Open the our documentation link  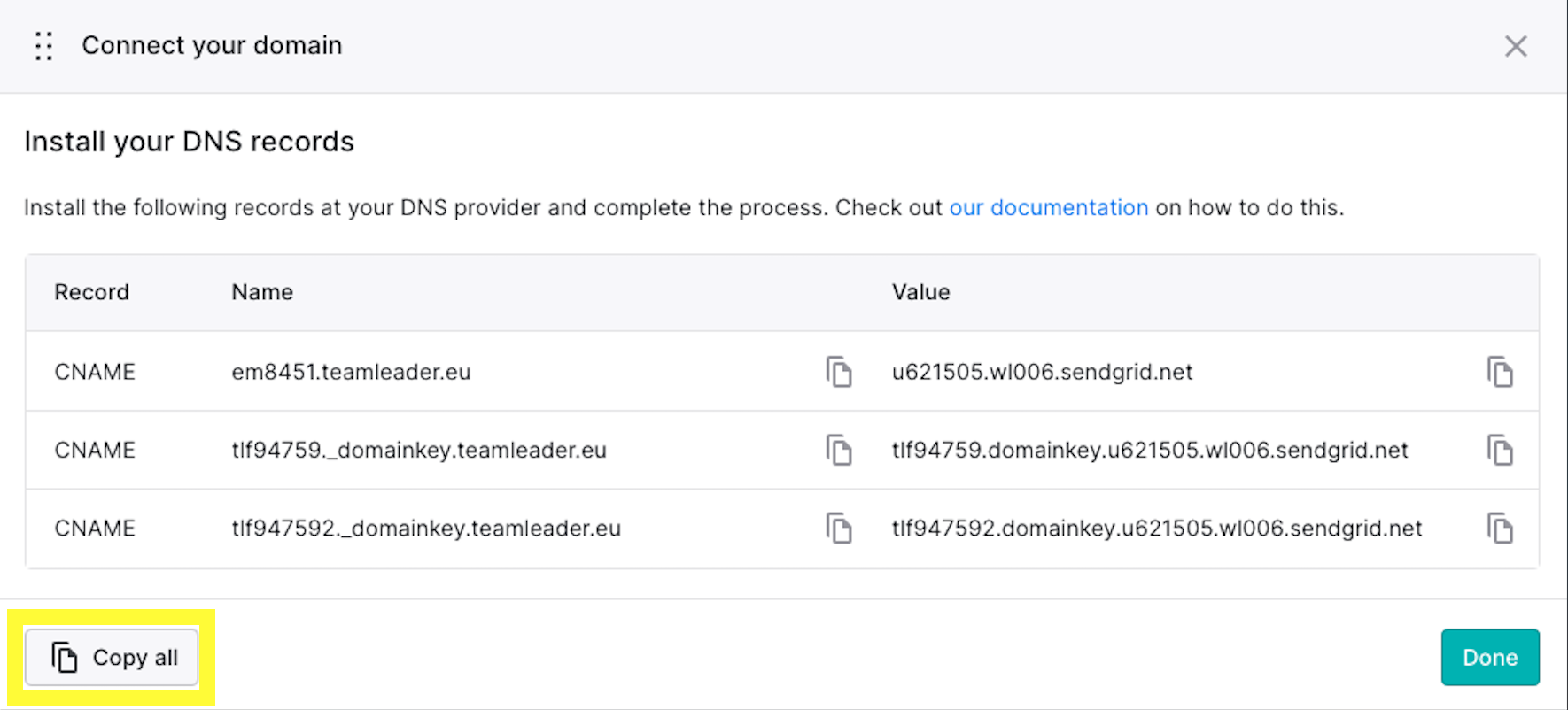(1049, 208)
